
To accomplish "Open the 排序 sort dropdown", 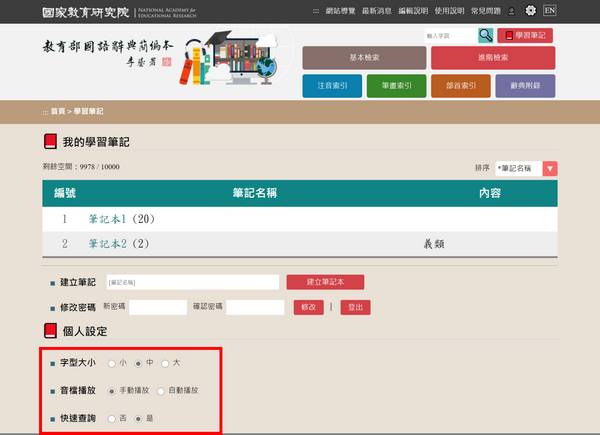I will 526,168.
